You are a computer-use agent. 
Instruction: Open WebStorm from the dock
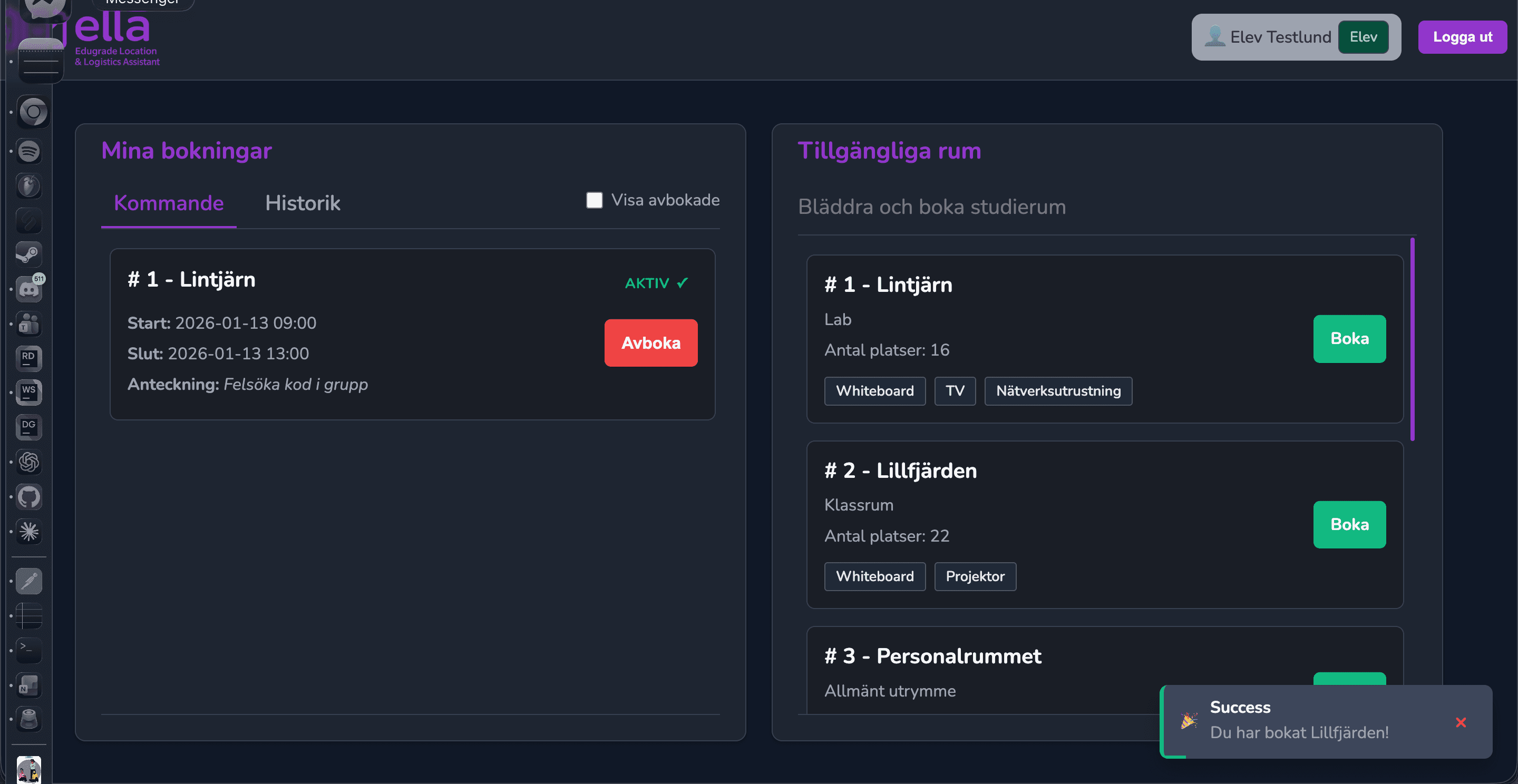click(x=29, y=393)
